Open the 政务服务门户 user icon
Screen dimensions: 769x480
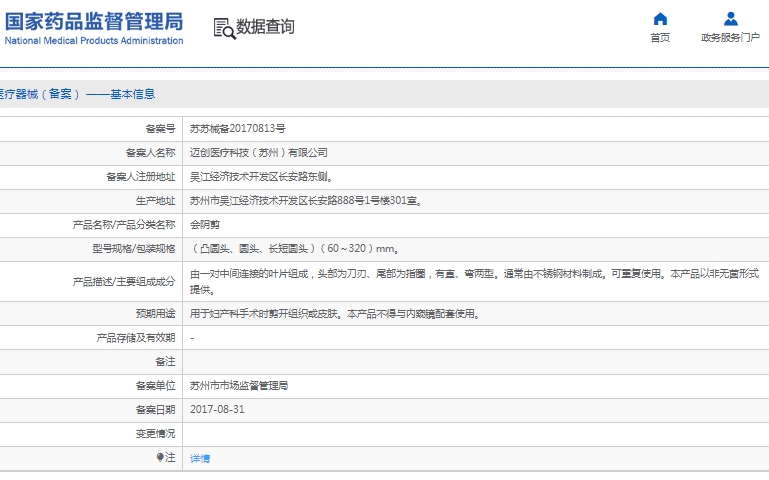730,19
